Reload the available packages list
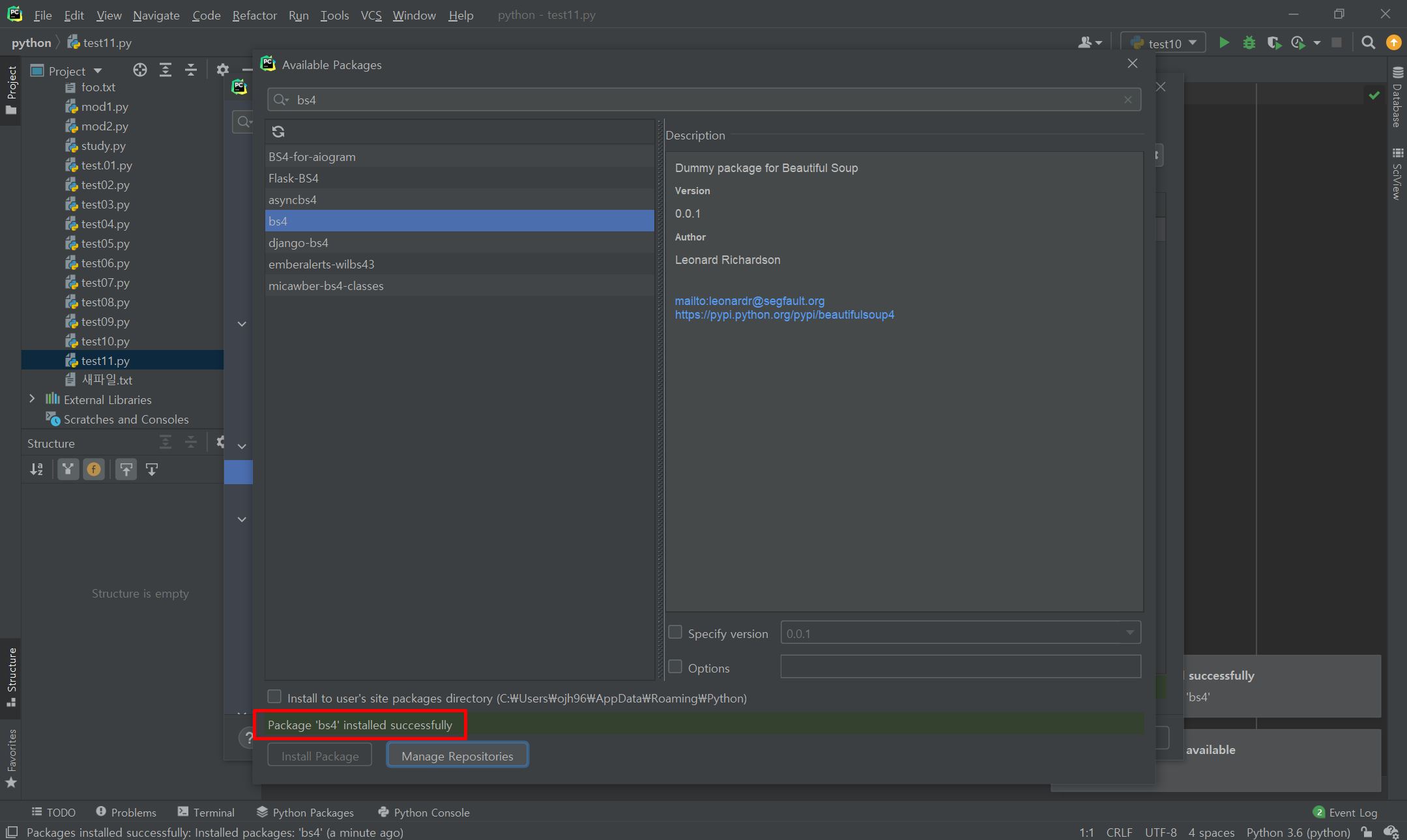 (x=278, y=132)
